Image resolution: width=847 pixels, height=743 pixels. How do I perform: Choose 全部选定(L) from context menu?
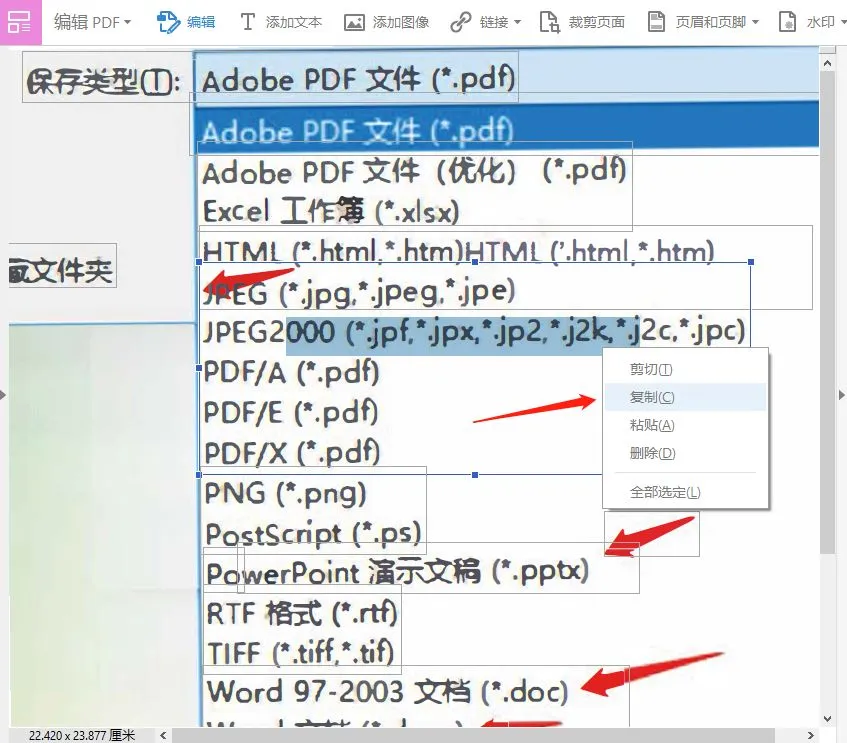[685, 492]
